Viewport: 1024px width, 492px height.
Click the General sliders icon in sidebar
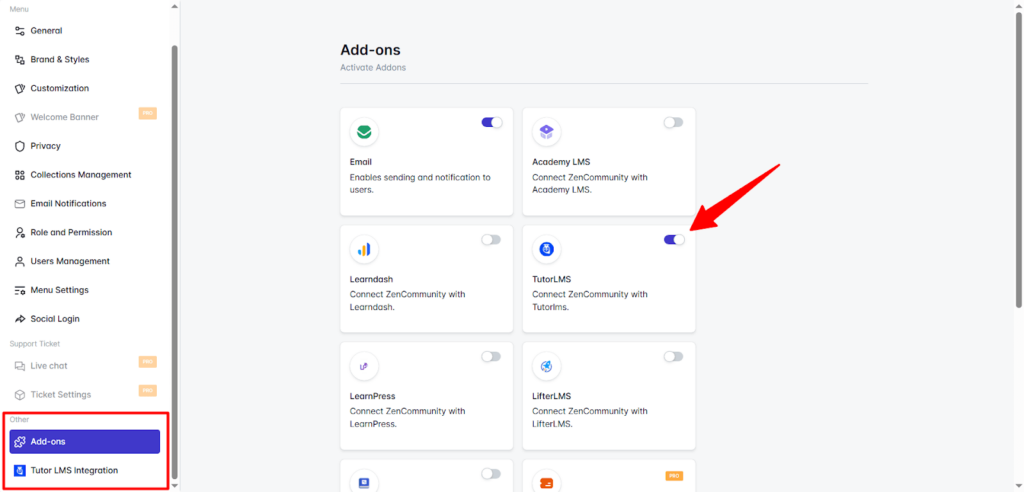tap(20, 31)
